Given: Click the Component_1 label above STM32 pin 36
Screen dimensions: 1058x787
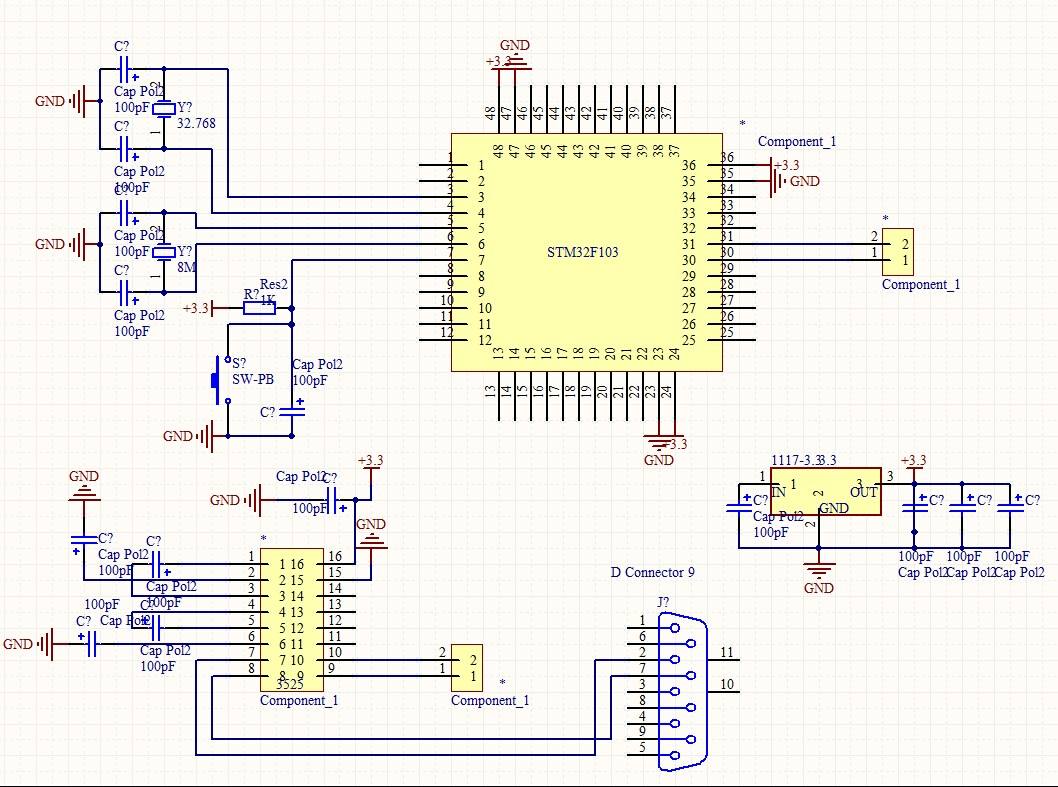Looking at the screenshot, I should tap(797, 141).
